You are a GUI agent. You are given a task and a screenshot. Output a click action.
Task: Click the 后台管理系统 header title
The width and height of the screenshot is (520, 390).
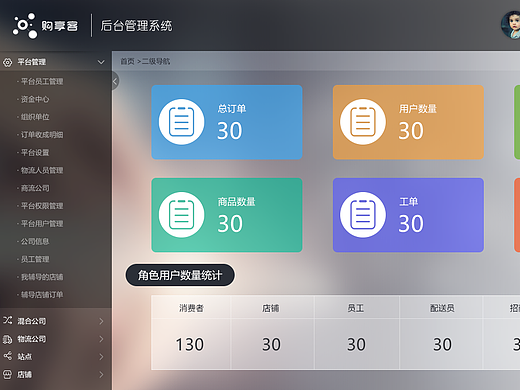click(136, 26)
